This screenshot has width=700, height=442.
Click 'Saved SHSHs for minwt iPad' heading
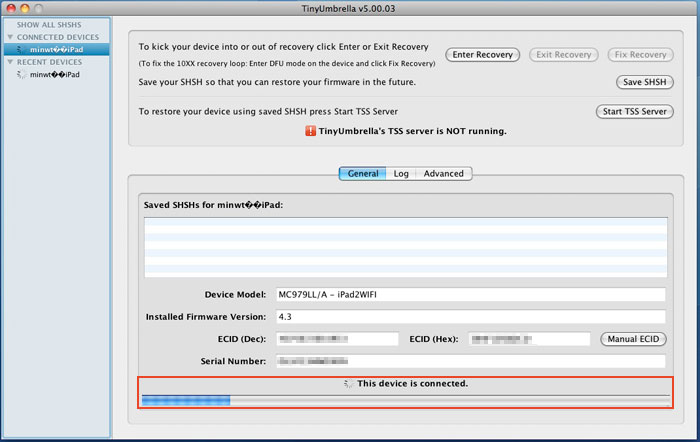click(x=213, y=205)
